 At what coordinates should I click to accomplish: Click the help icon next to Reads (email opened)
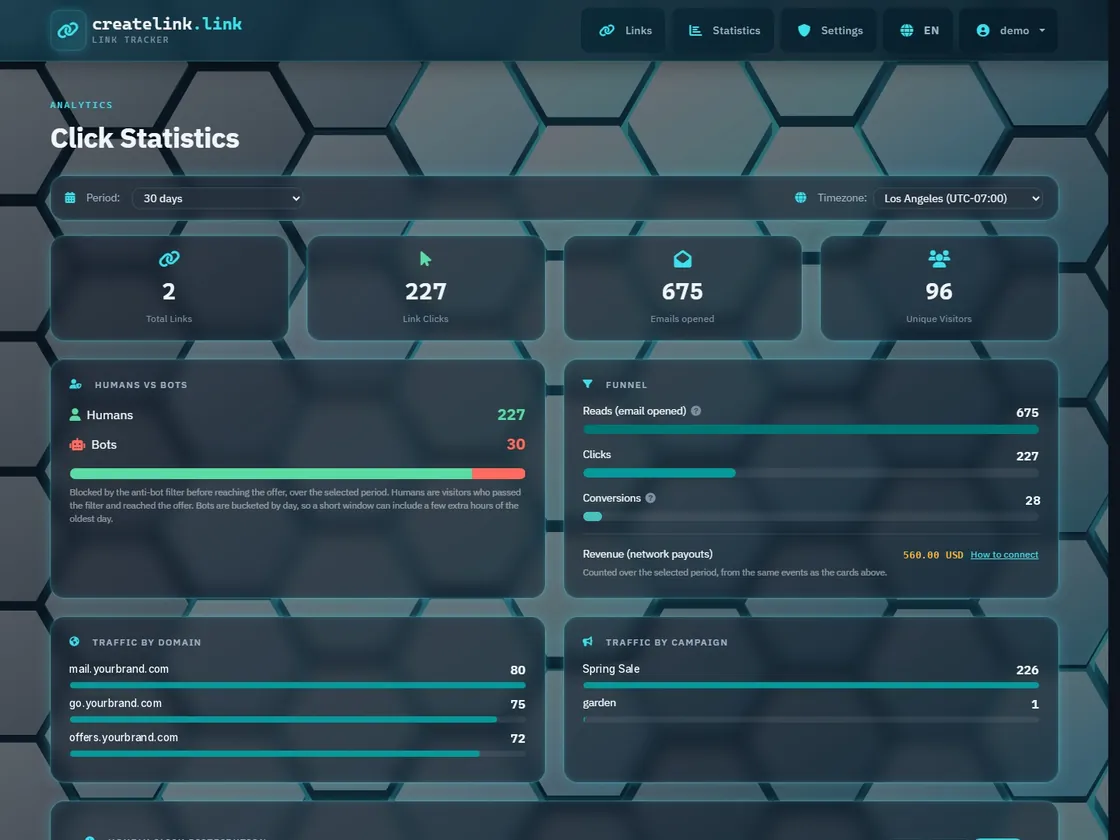point(696,411)
